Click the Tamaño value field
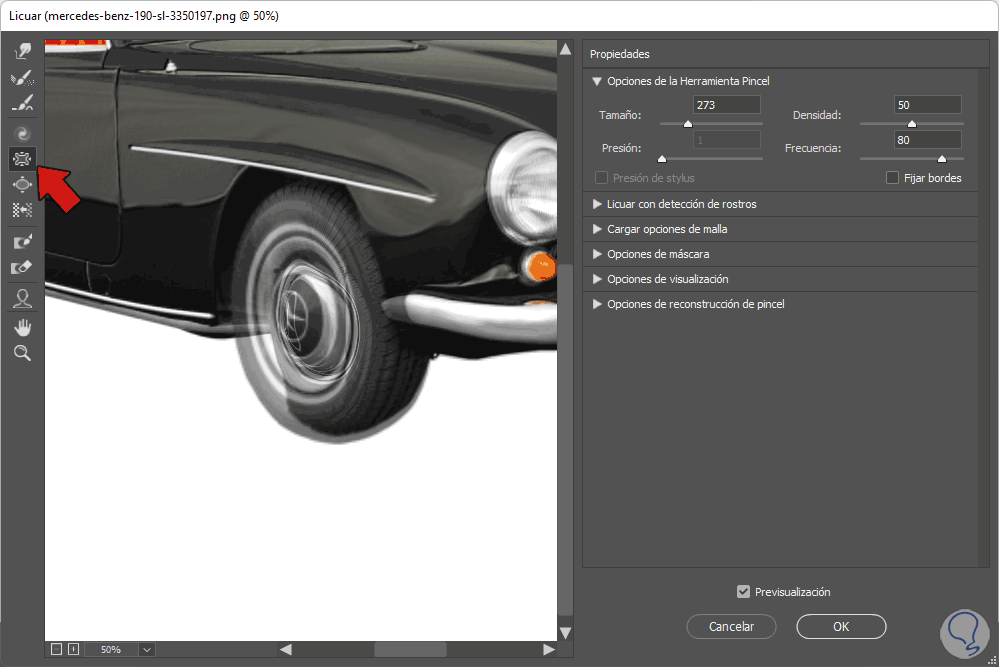999x667 pixels. coord(726,105)
